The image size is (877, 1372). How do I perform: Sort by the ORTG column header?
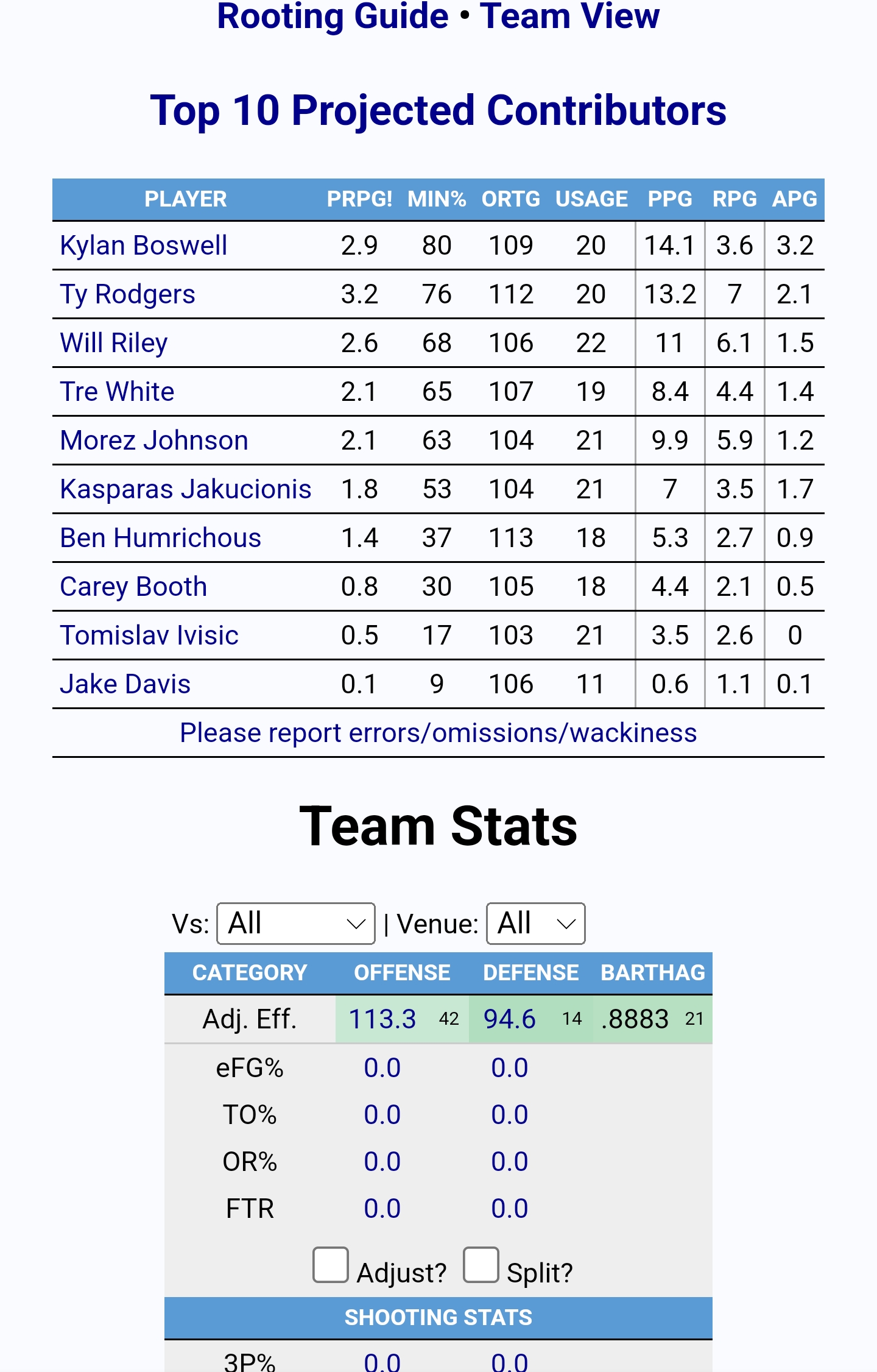point(510,199)
